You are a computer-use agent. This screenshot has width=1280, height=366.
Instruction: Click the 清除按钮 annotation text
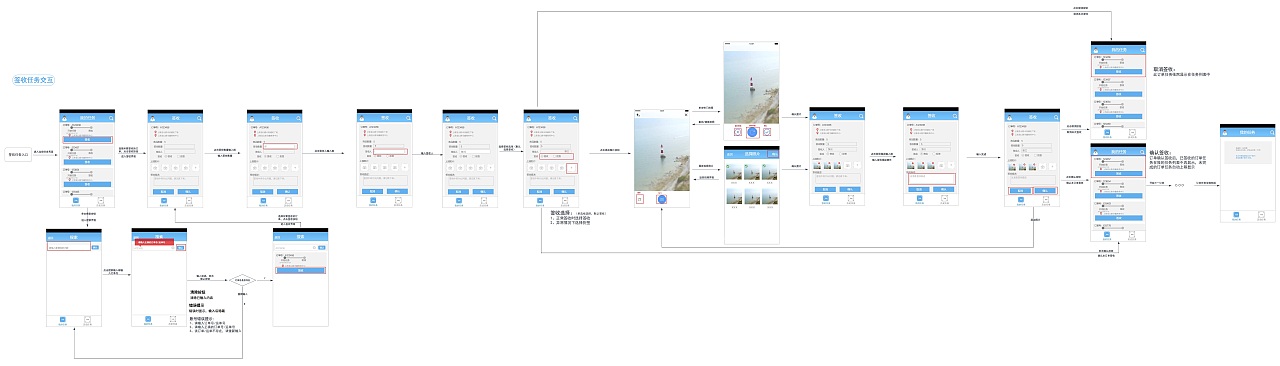pos(197,293)
